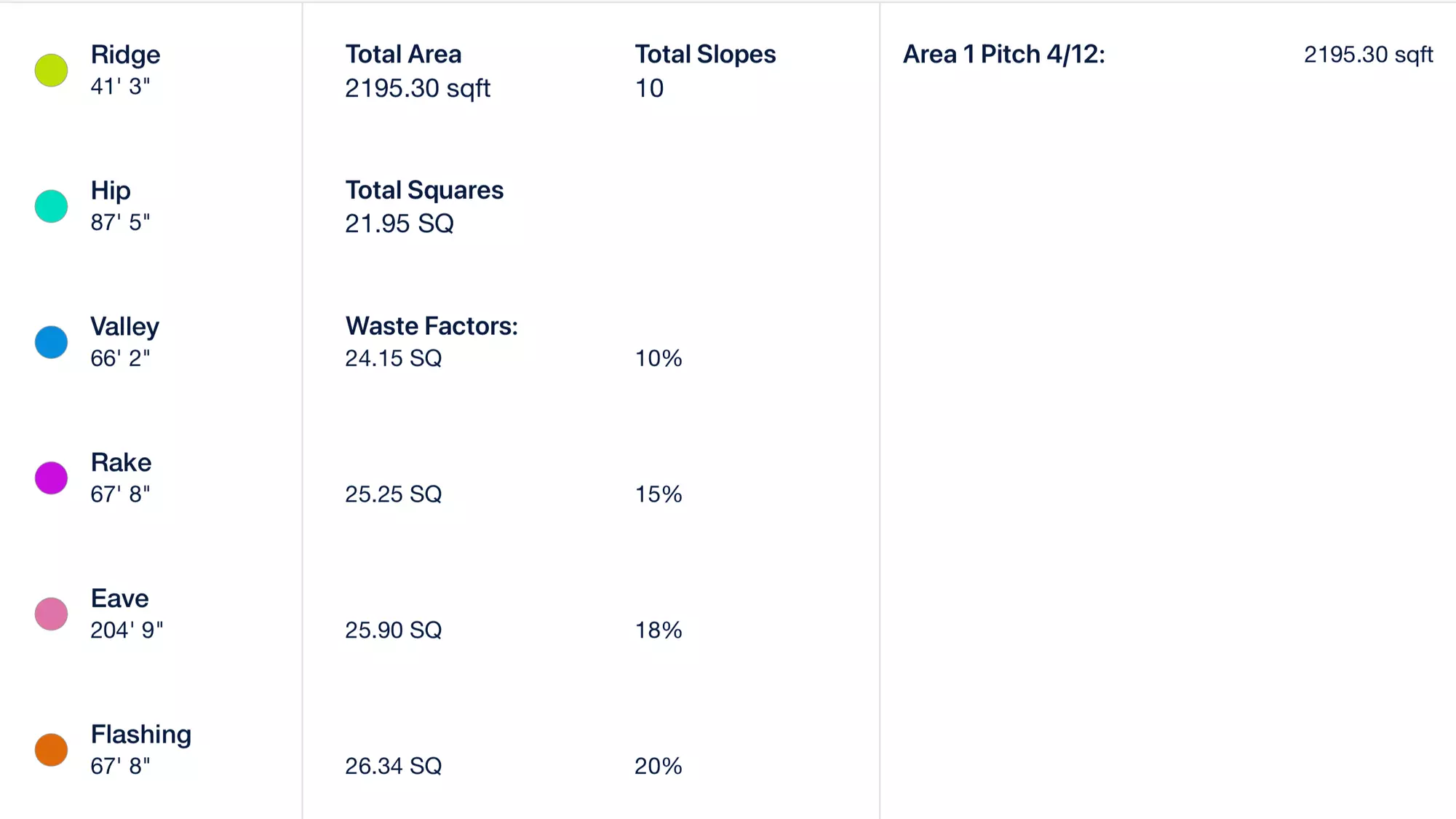Click the magenta Rake color dot
This screenshot has height=819, width=1456.
point(51,478)
